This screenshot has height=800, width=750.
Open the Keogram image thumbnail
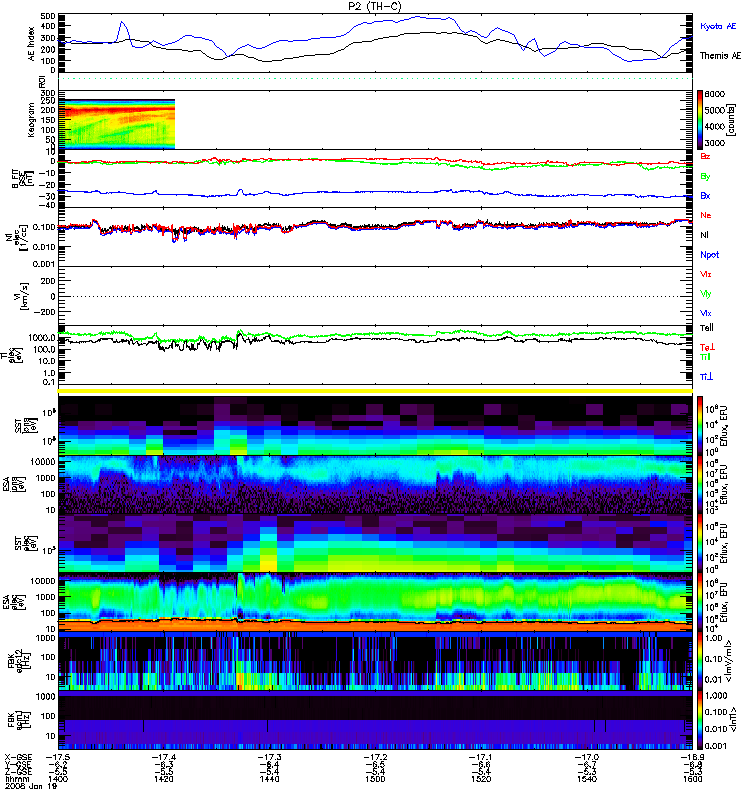pos(117,124)
